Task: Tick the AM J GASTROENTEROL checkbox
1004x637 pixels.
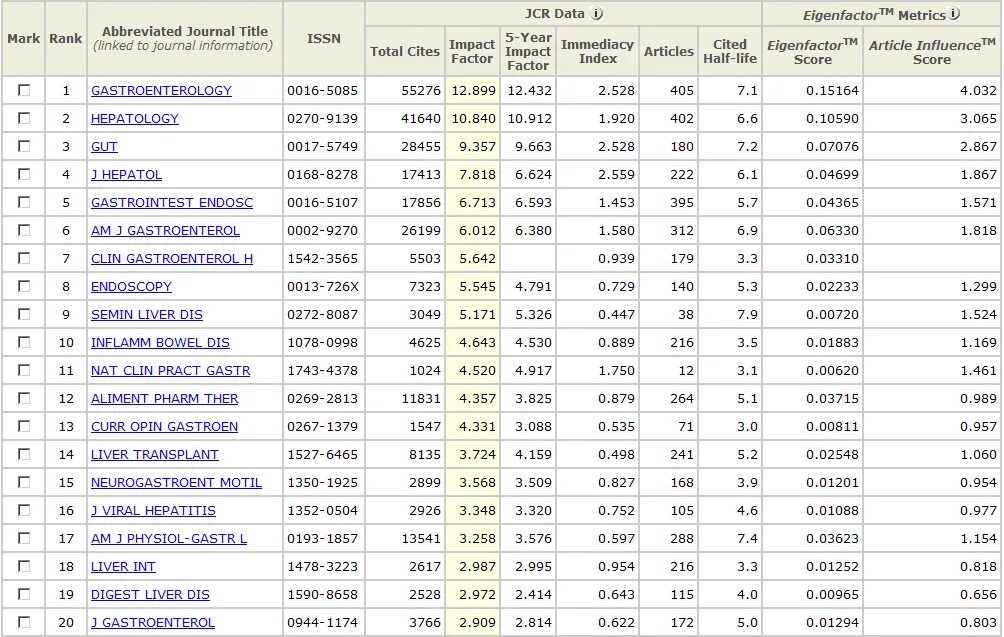Action: pyautogui.click(x=24, y=230)
